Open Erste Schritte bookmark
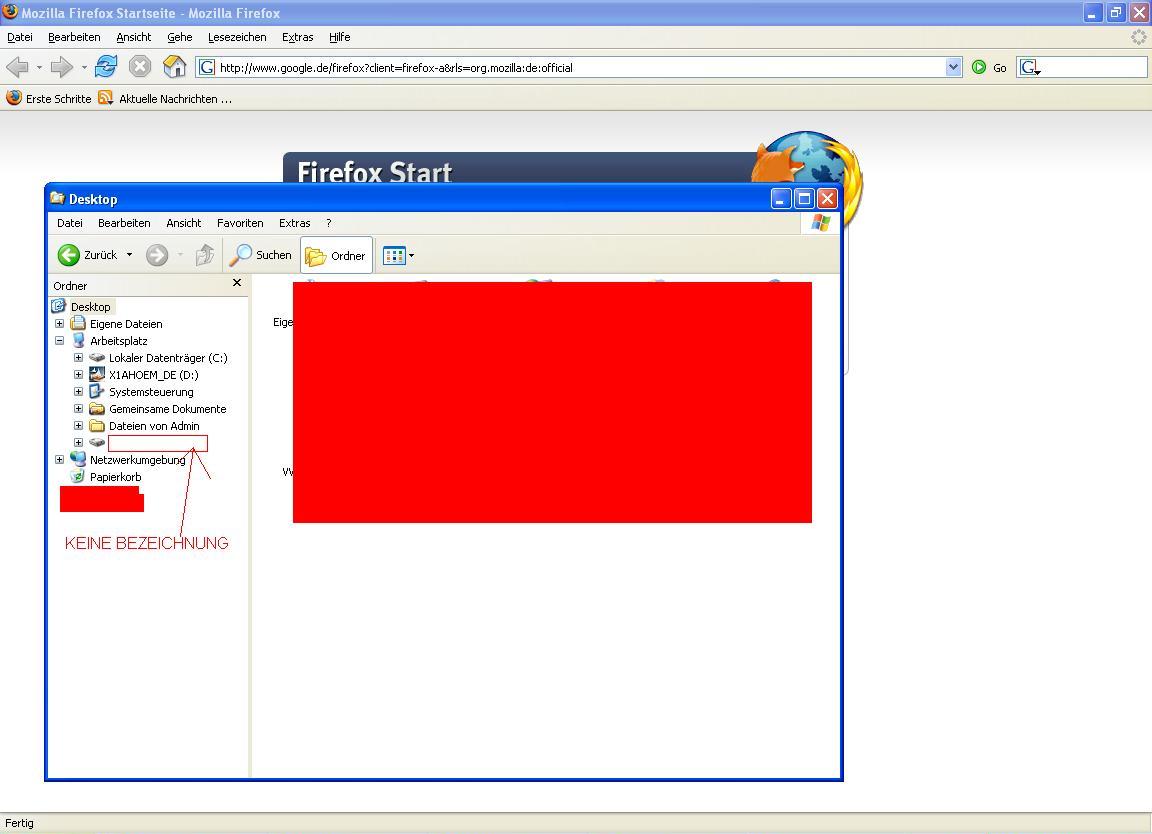 pos(48,98)
